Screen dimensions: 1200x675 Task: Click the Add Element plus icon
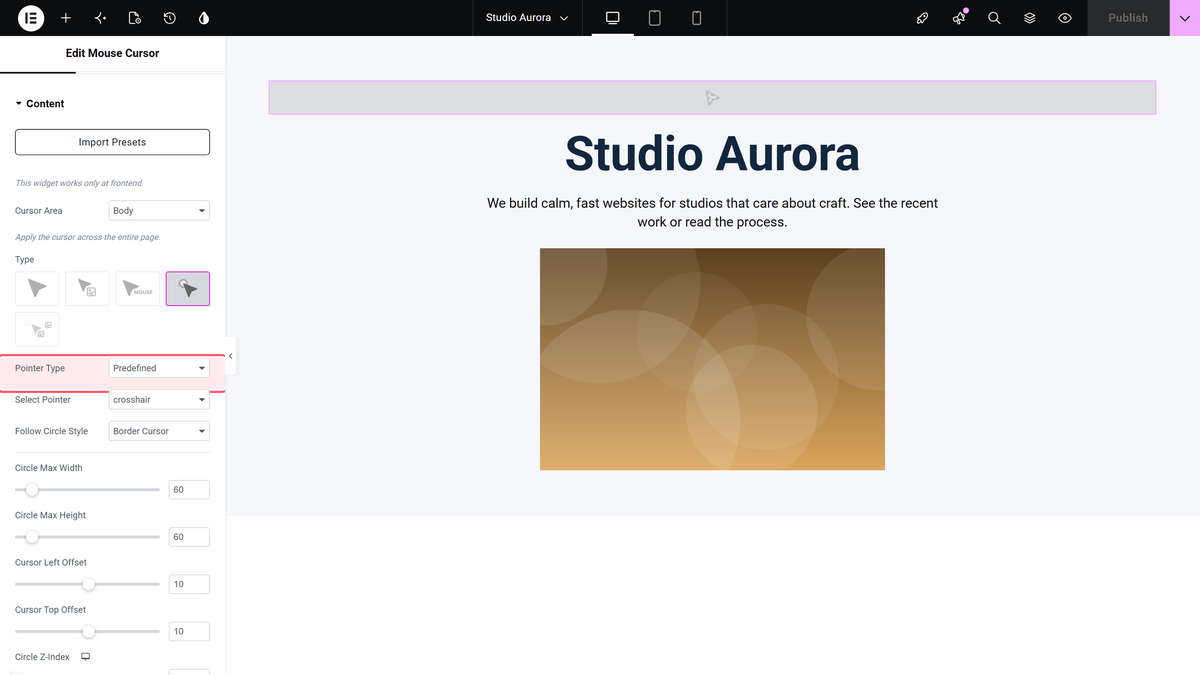[x=66, y=18]
